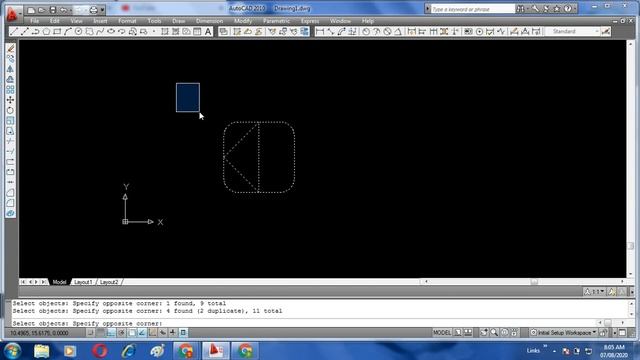640x360 pixels.
Task: Expand the quick access toolbar dropdown arrow
Action: [x=102, y=10]
